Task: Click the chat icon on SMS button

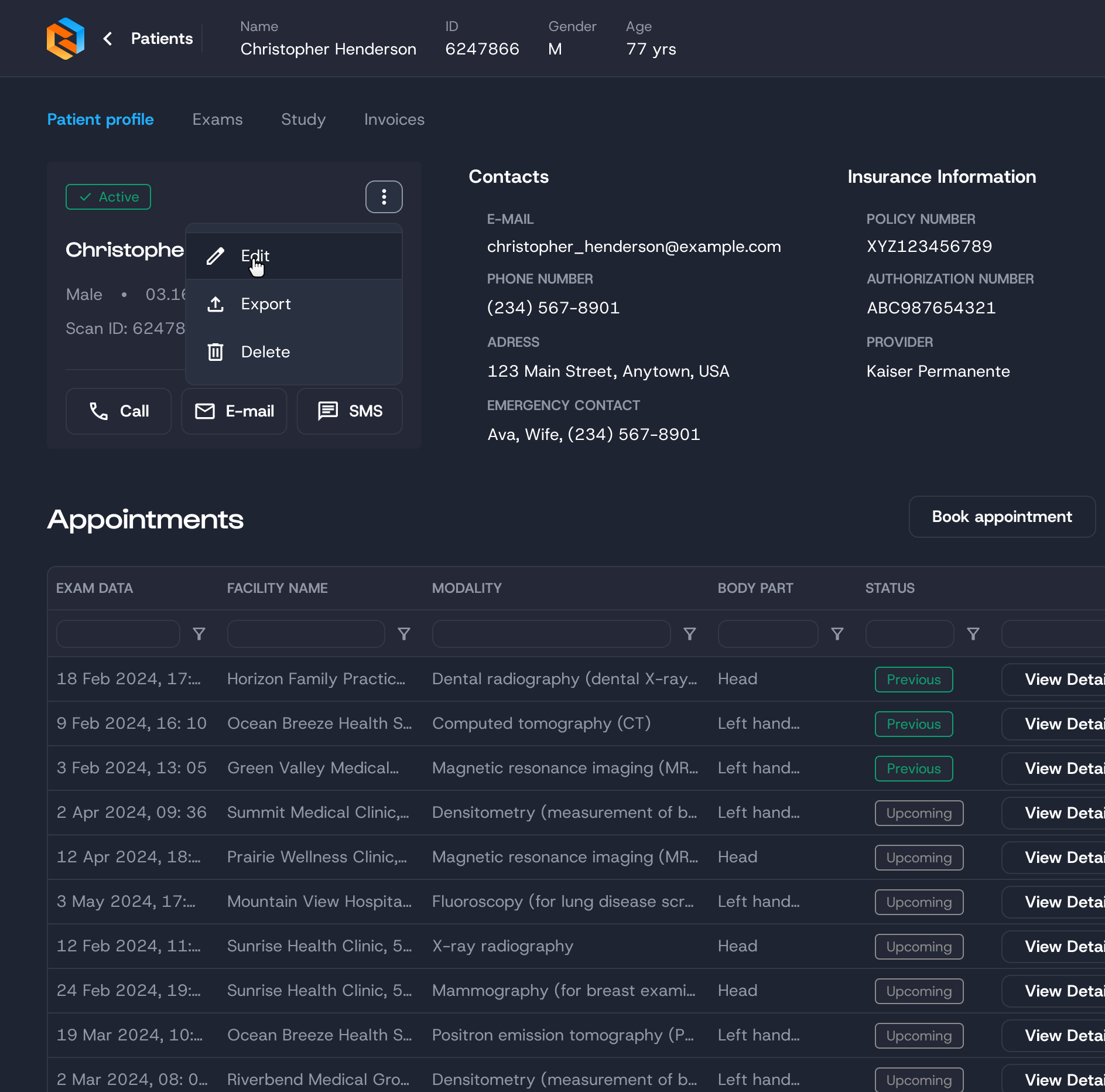Action: pyautogui.click(x=328, y=411)
